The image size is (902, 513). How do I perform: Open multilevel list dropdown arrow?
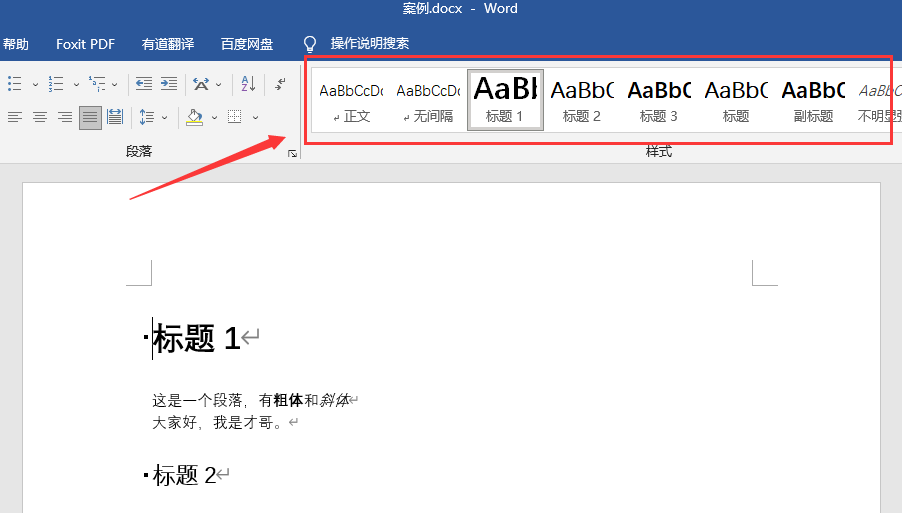point(114,85)
